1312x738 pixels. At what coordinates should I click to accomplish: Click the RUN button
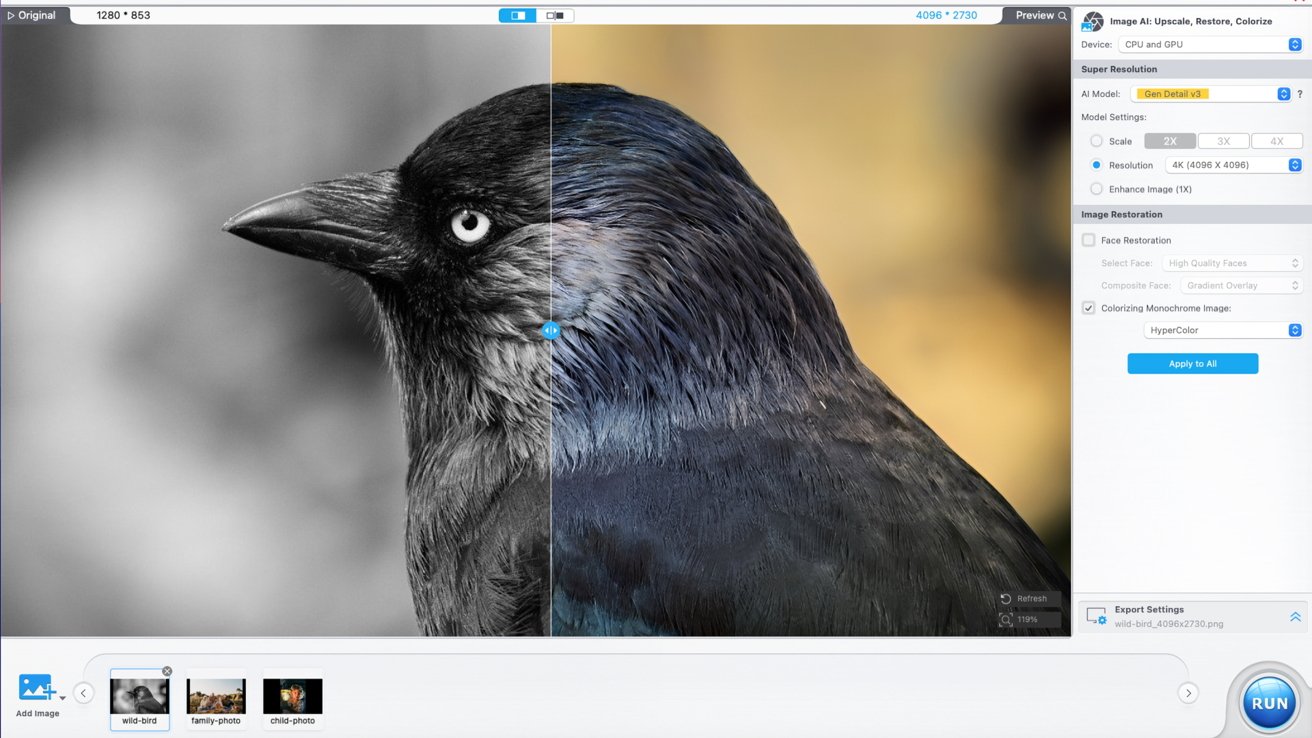[x=1269, y=703]
